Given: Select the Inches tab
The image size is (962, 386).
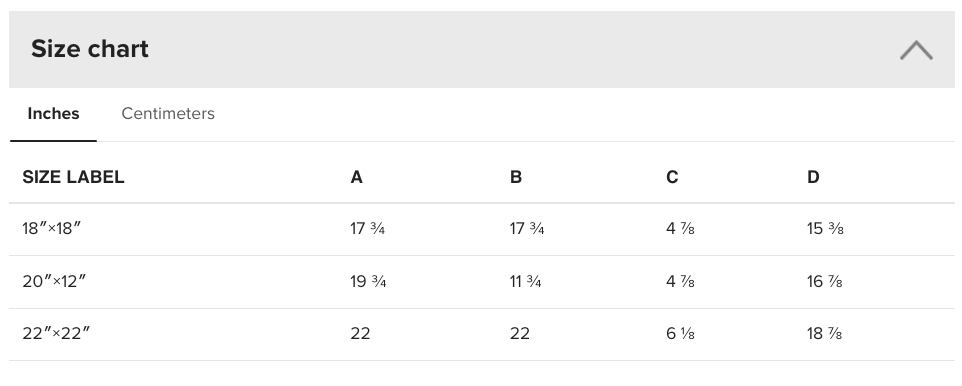Looking at the screenshot, I should pyautogui.click(x=53, y=114).
